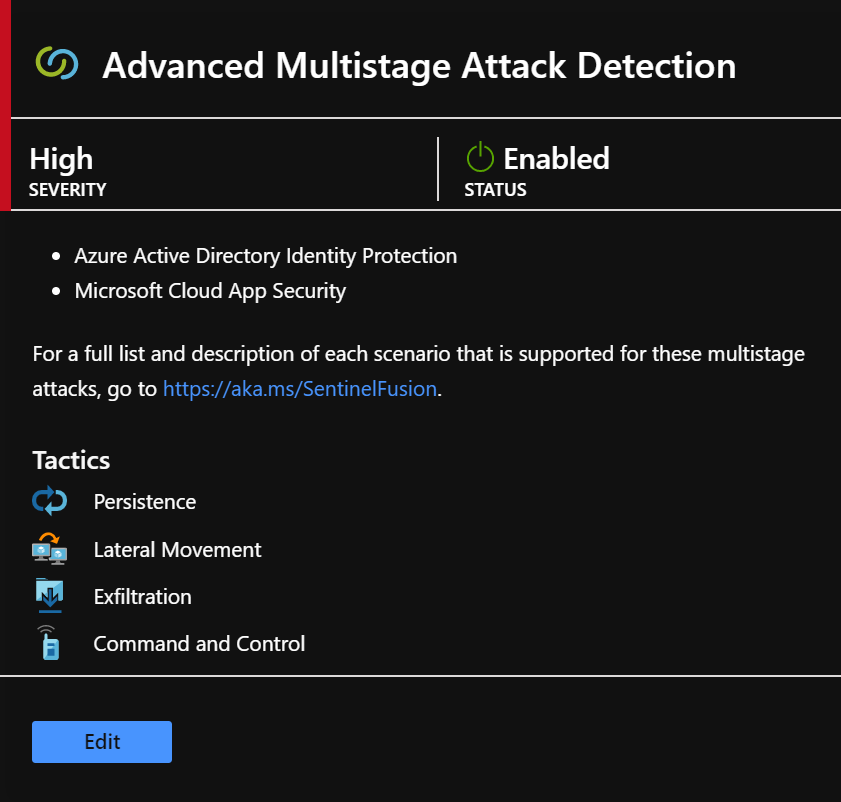Select the High severity label
This screenshot has width=841, height=802.
click(x=60, y=158)
